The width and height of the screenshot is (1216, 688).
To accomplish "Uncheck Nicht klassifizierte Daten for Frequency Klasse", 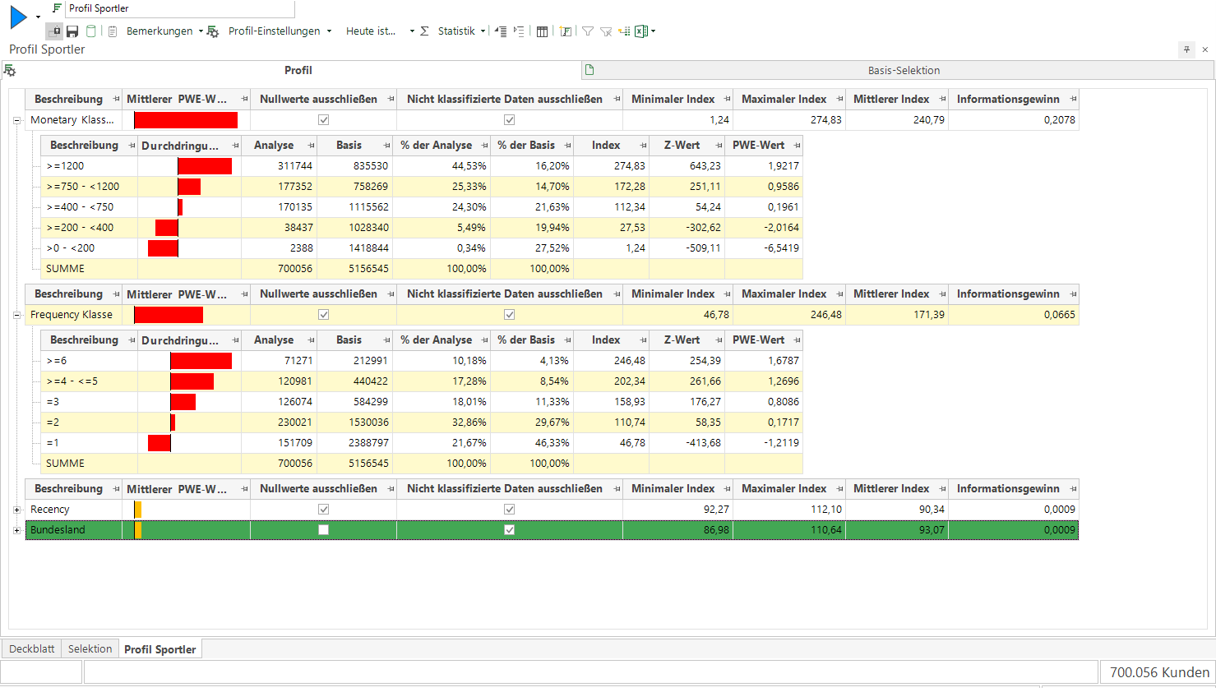I will coord(509,315).
